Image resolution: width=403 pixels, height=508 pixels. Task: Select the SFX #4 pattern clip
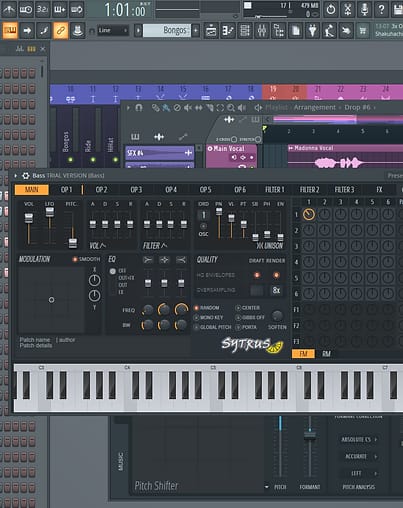click(159, 153)
